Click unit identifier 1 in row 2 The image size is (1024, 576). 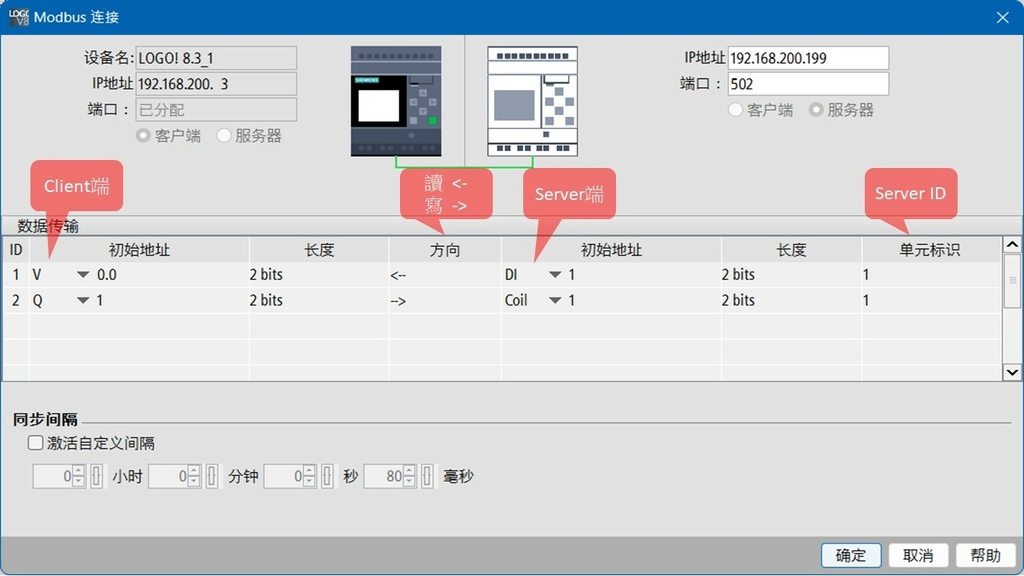point(931,300)
